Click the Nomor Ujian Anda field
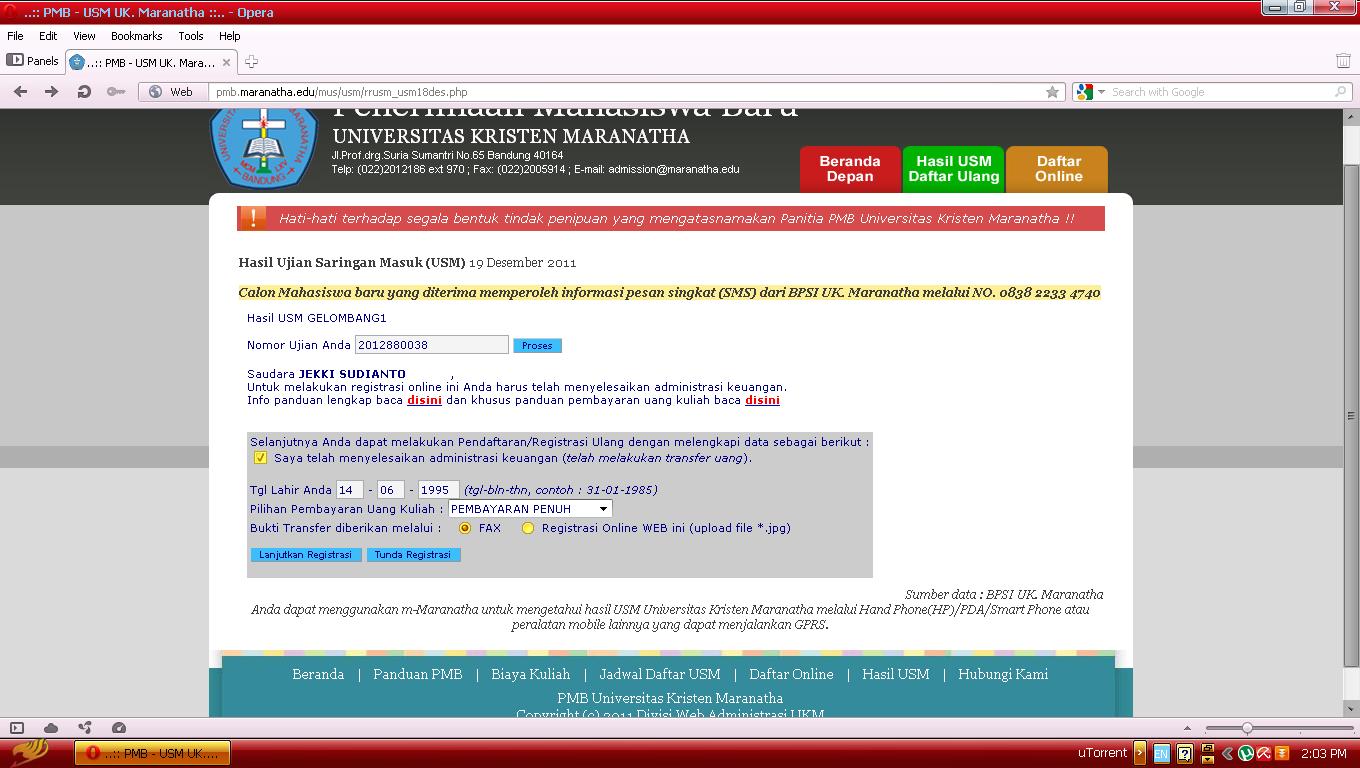Viewport: 1360px width, 768px height. click(432, 345)
